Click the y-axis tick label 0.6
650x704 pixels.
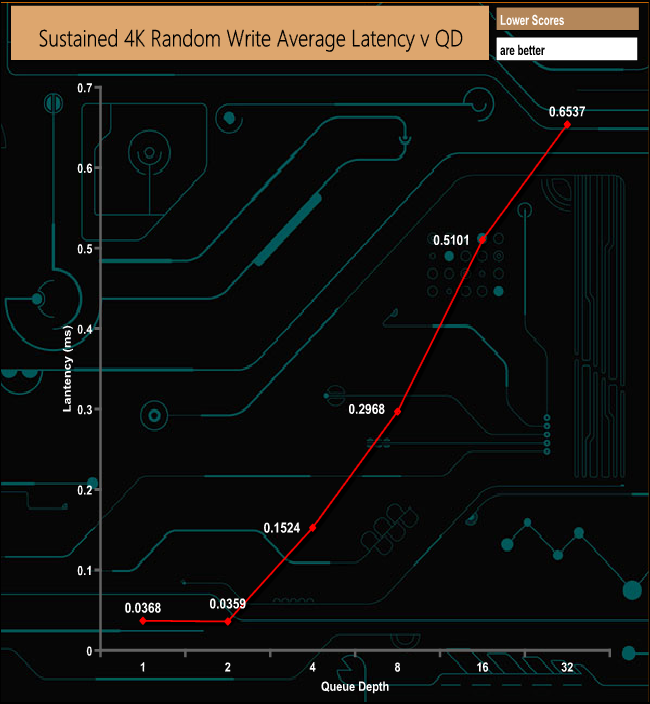[x=84, y=168]
